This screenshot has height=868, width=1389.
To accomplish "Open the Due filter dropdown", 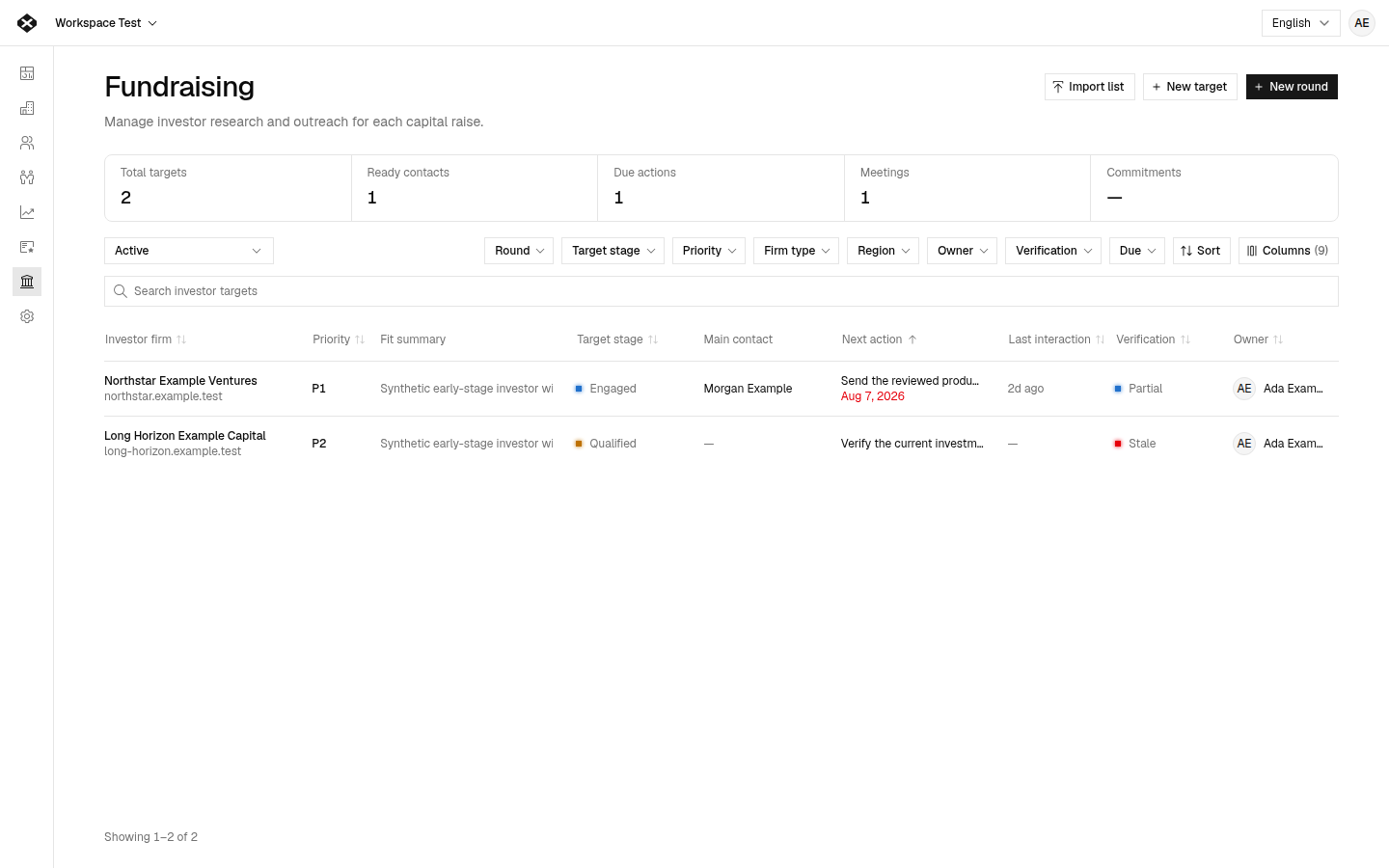I will tap(1137, 251).
